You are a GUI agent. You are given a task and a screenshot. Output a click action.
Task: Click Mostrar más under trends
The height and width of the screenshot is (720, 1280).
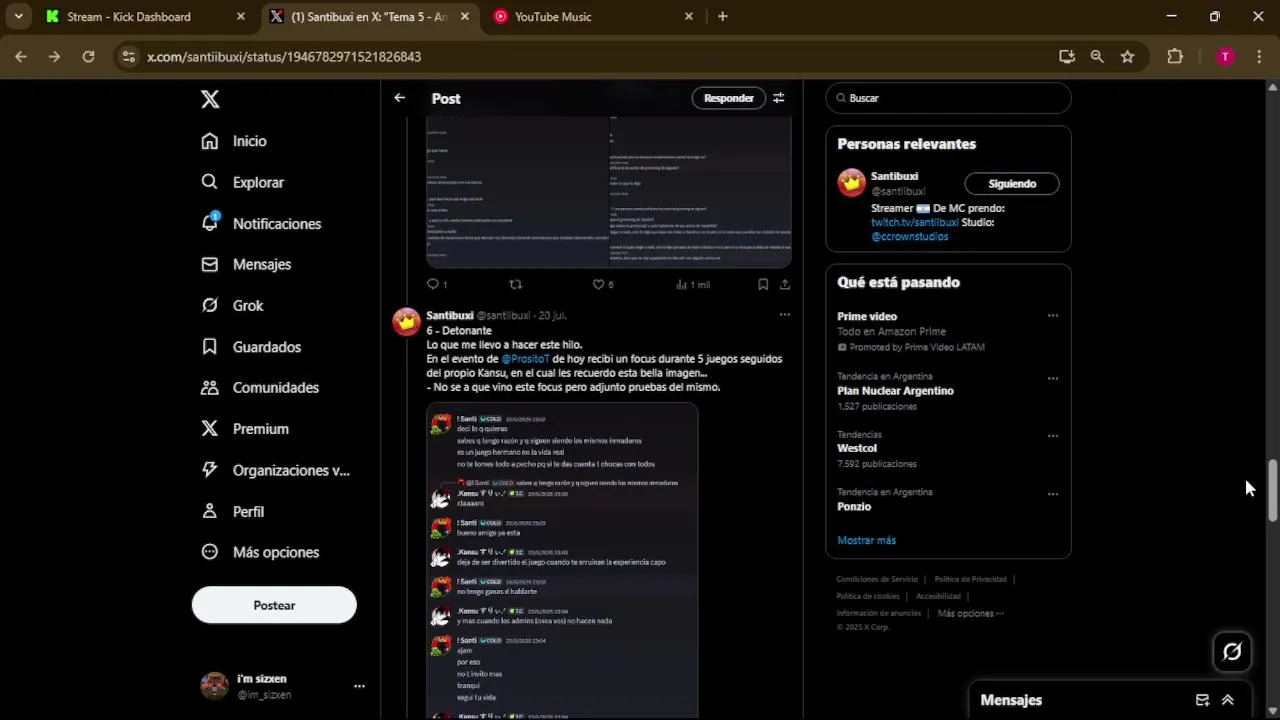[866, 540]
